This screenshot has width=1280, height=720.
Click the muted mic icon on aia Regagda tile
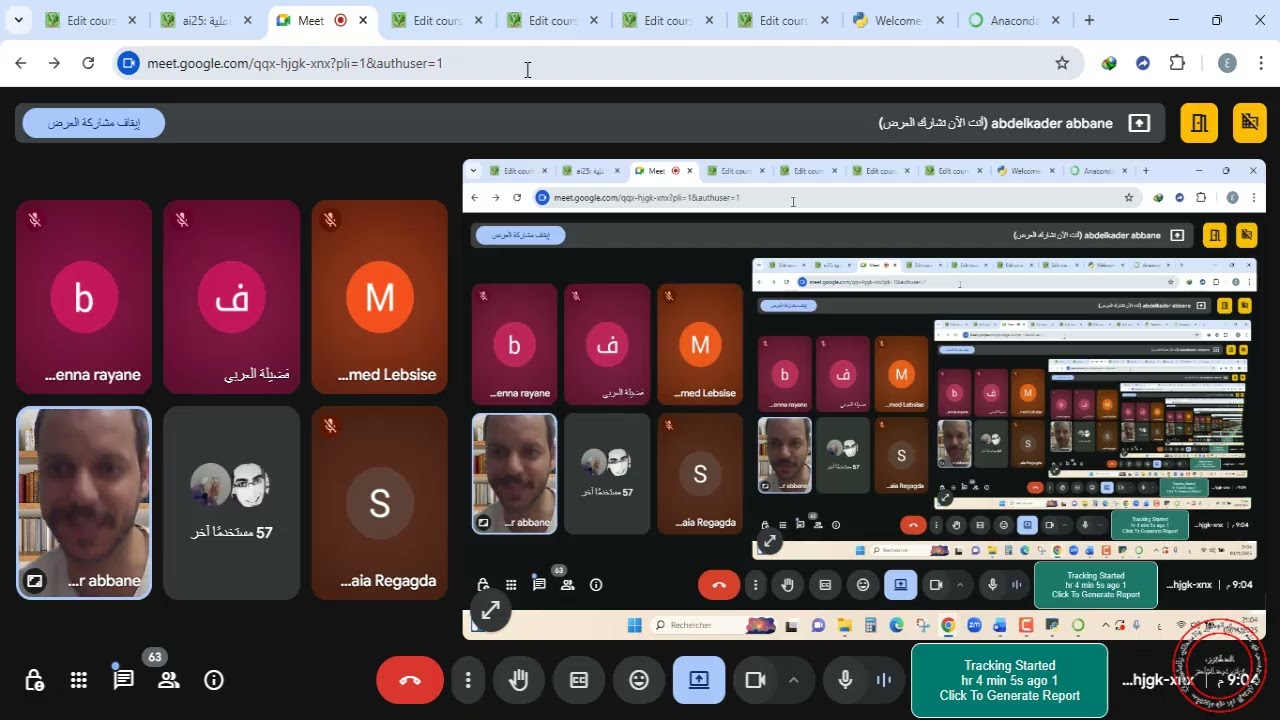(x=330, y=425)
